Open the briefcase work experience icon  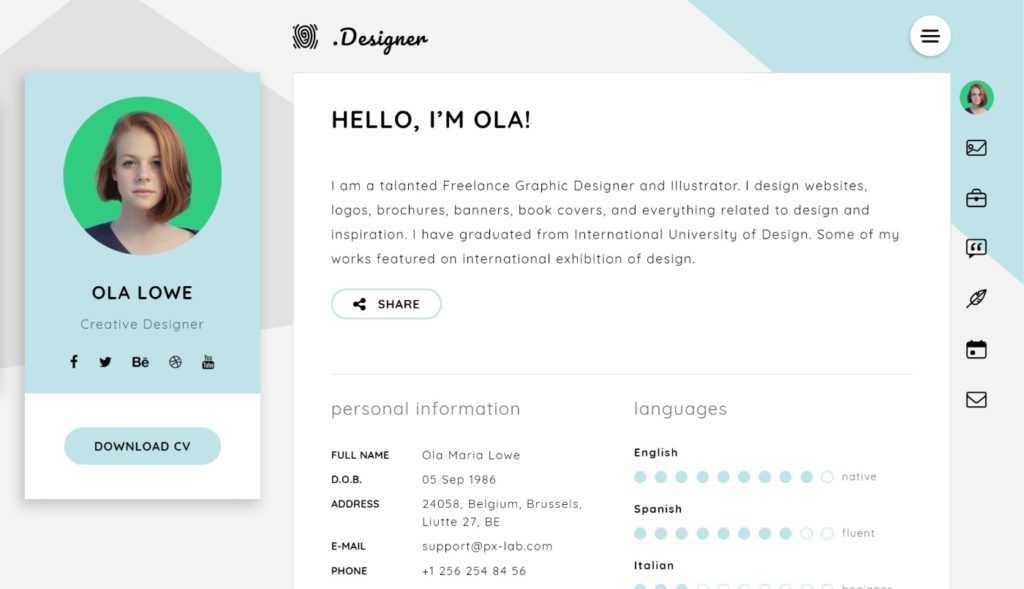[x=976, y=199]
